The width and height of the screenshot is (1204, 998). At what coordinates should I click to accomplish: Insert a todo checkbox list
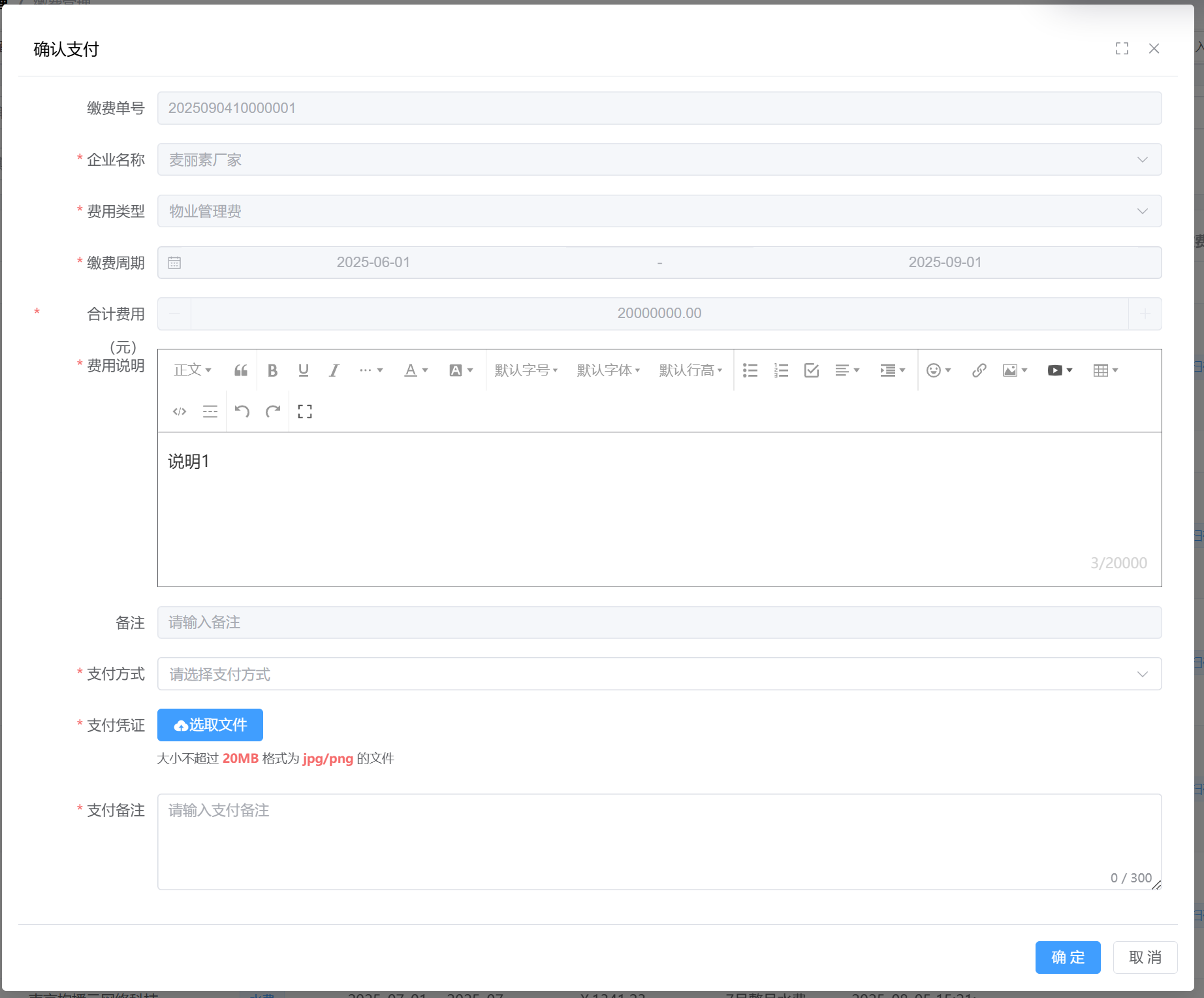click(x=812, y=370)
